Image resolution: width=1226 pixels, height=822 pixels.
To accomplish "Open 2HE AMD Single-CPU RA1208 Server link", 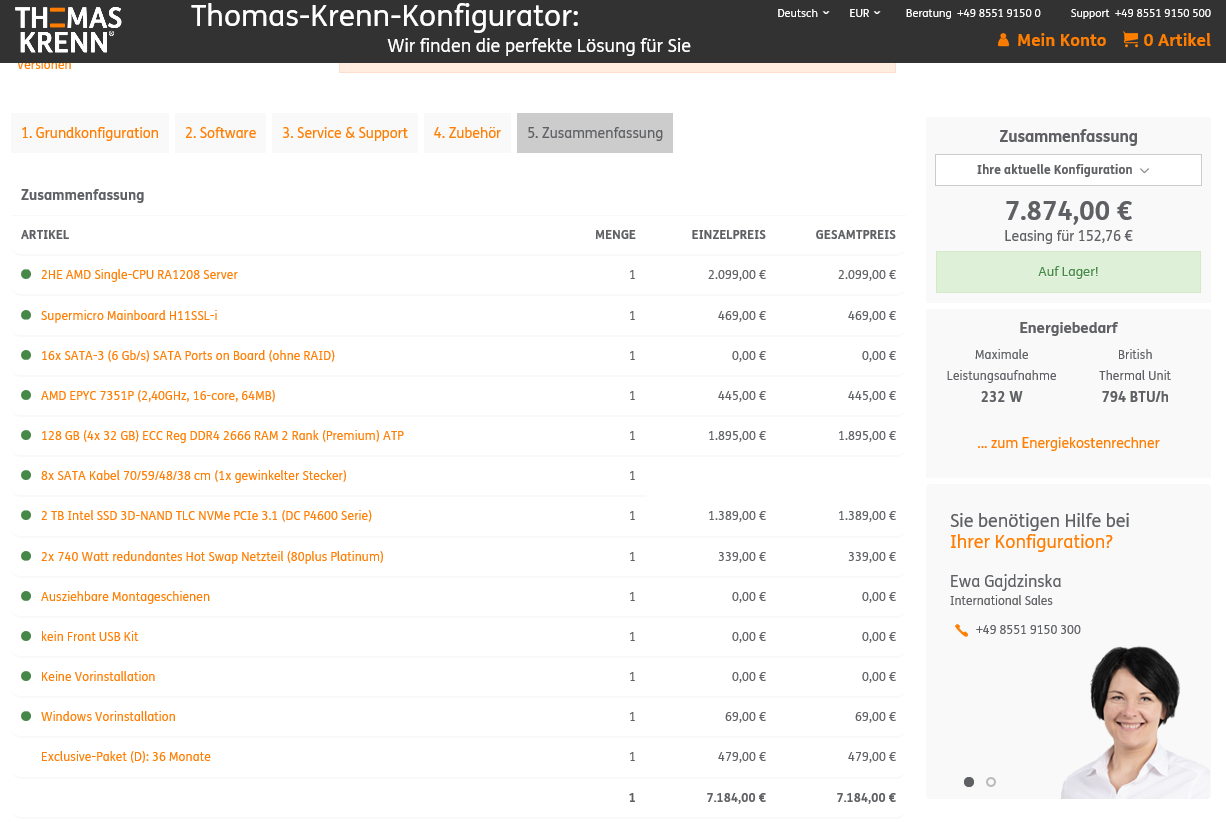I will click(139, 275).
